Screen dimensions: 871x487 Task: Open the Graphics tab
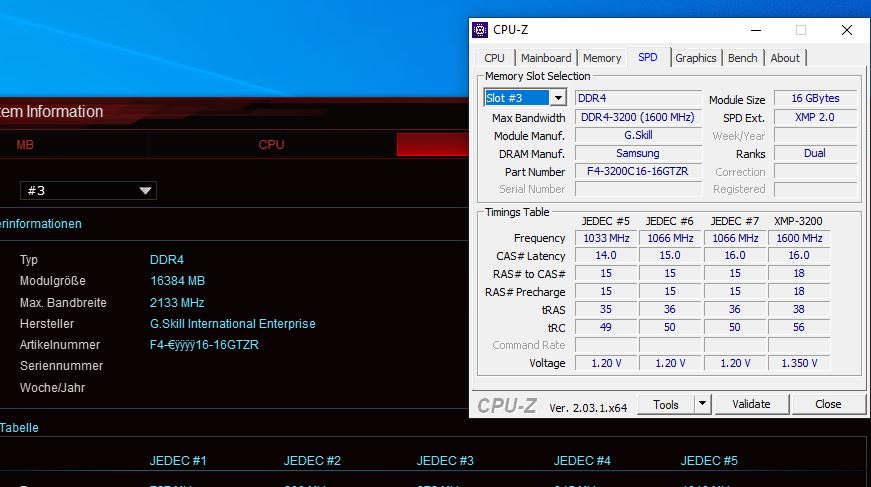point(695,58)
